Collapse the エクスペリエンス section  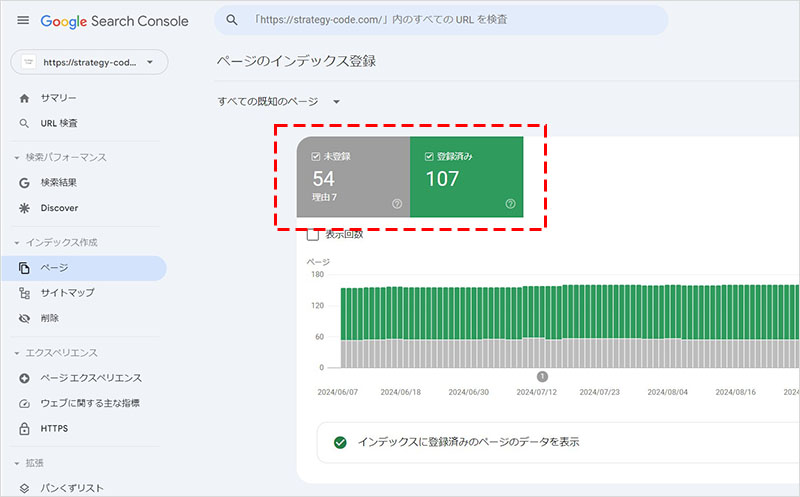pyautogui.click(x=17, y=353)
